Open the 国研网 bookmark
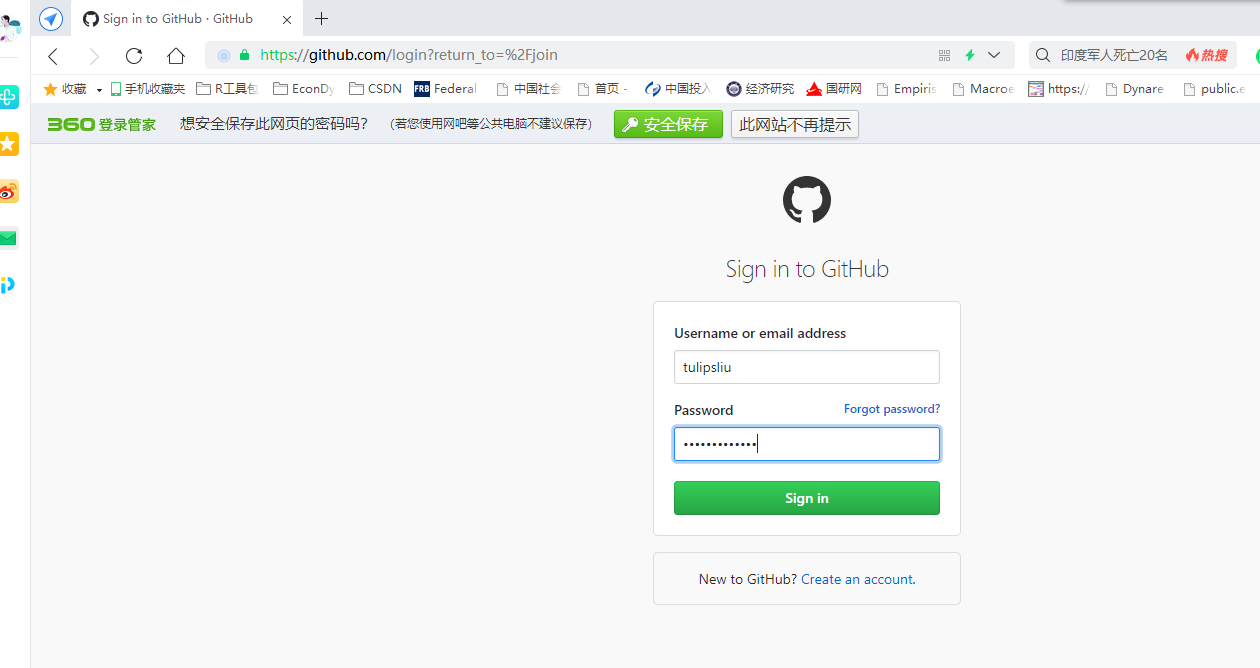Viewport: 1260px width, 668px height. (834, 89)
